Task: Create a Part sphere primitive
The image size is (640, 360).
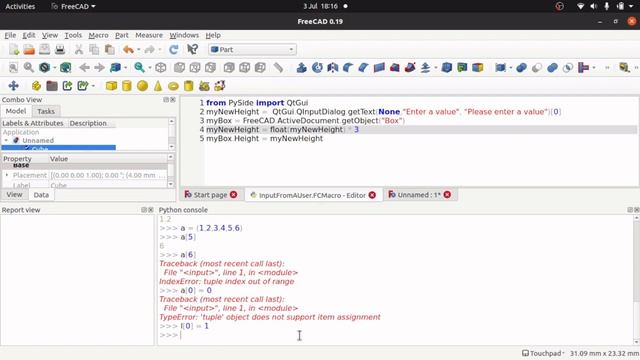Action: click(x=142, y=86)
